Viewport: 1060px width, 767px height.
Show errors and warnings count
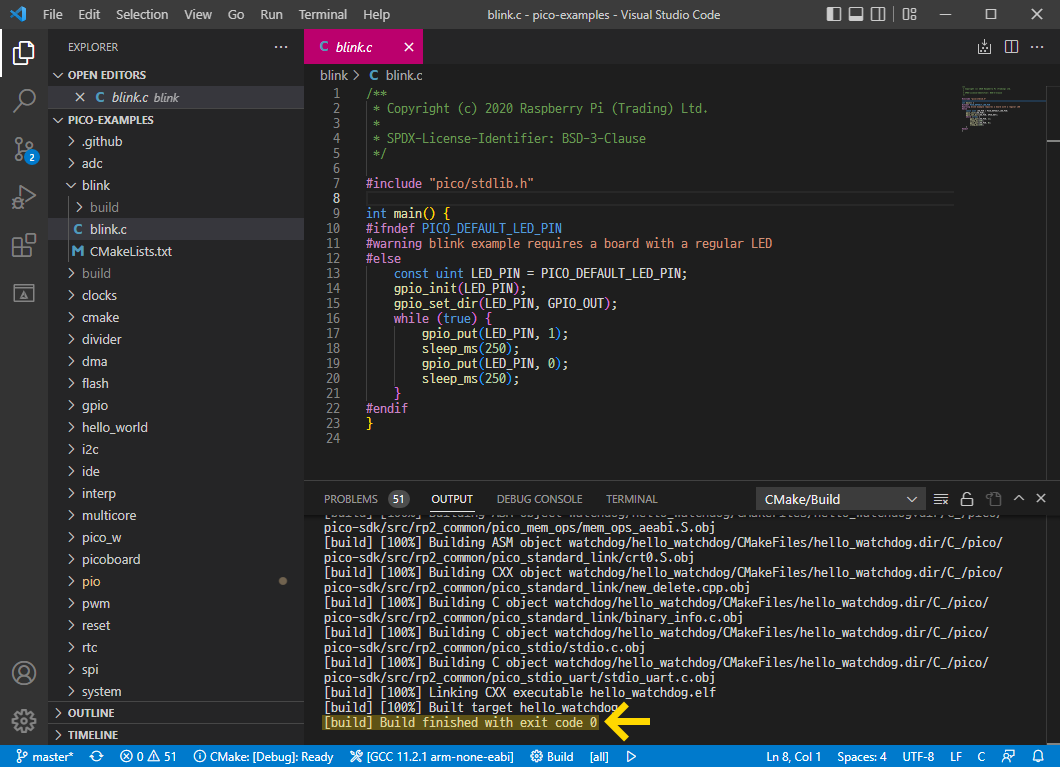tap(148, 756)
